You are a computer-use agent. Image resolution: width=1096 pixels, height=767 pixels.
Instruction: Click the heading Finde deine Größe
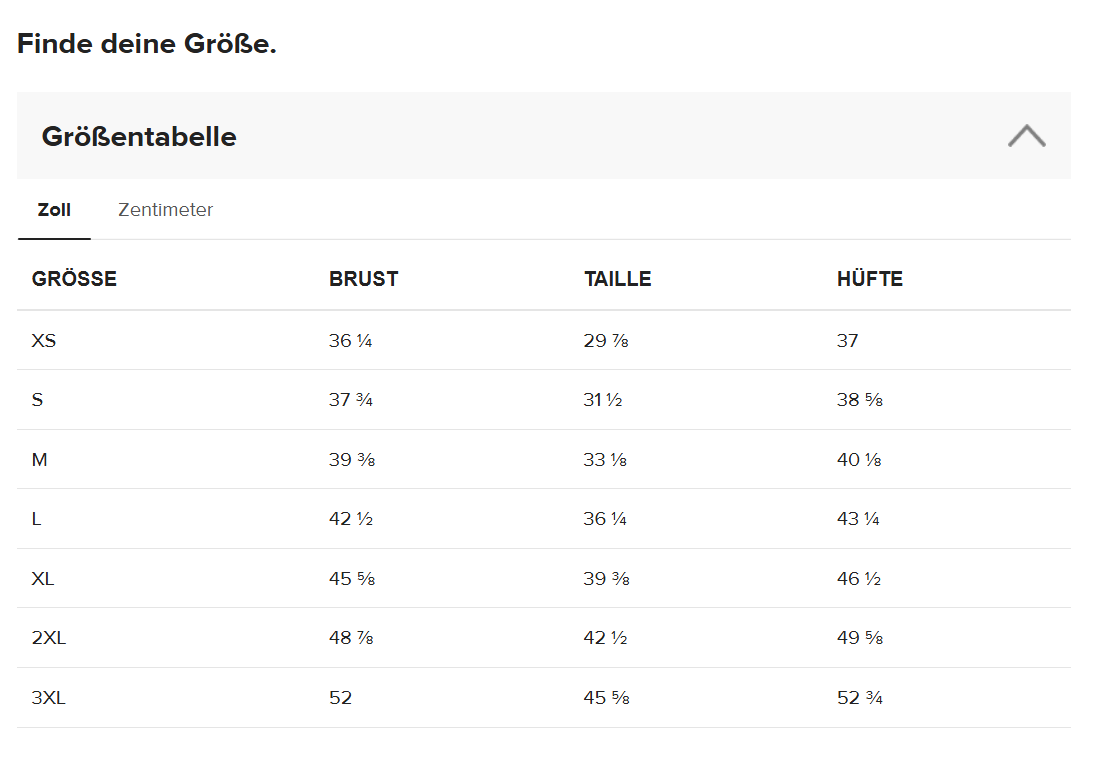[147, 44]
